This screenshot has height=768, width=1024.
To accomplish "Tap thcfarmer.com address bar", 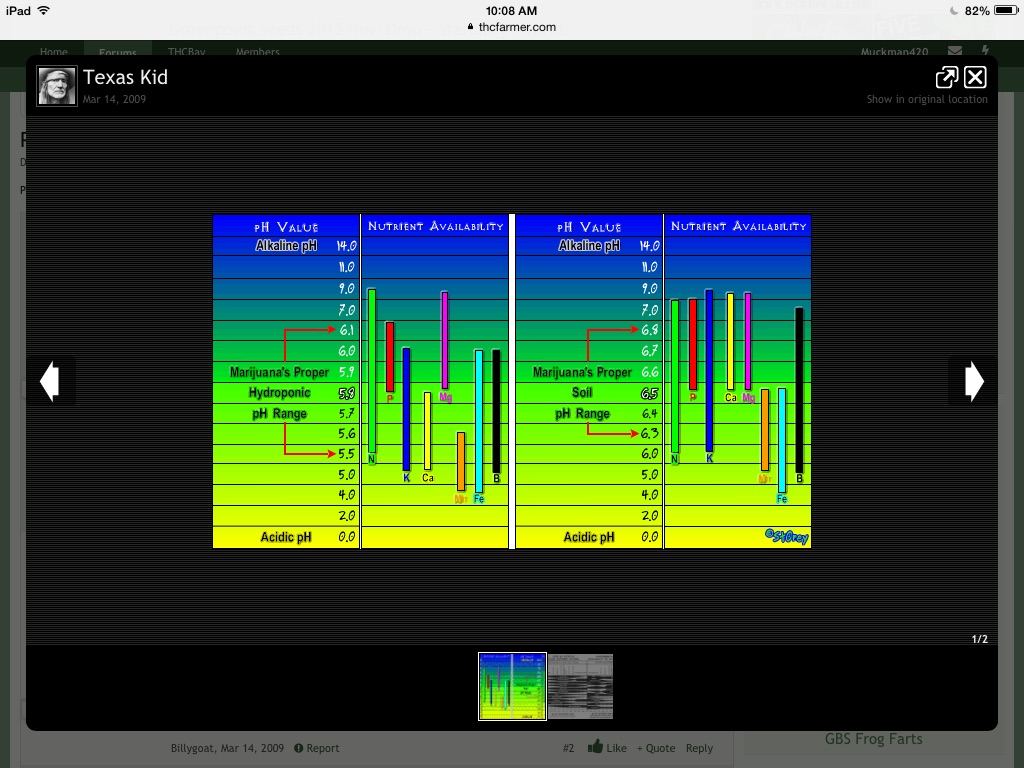I will coord(512,27).
